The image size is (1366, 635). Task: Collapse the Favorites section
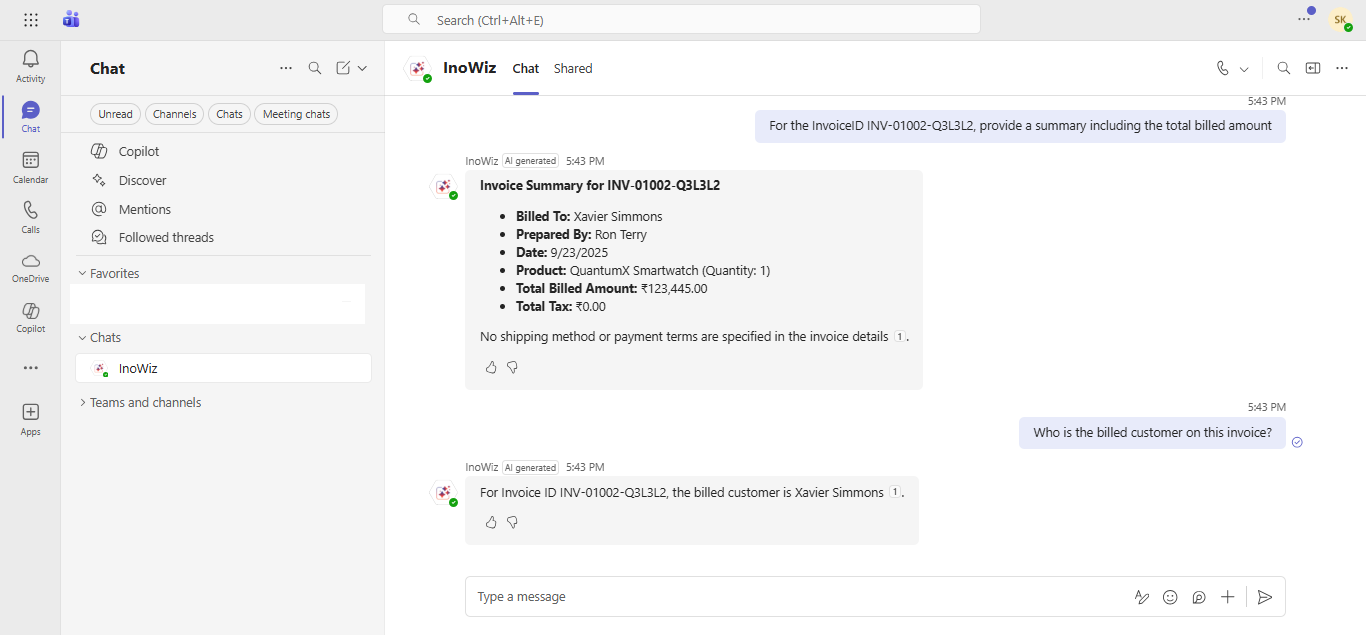[82, 273]
